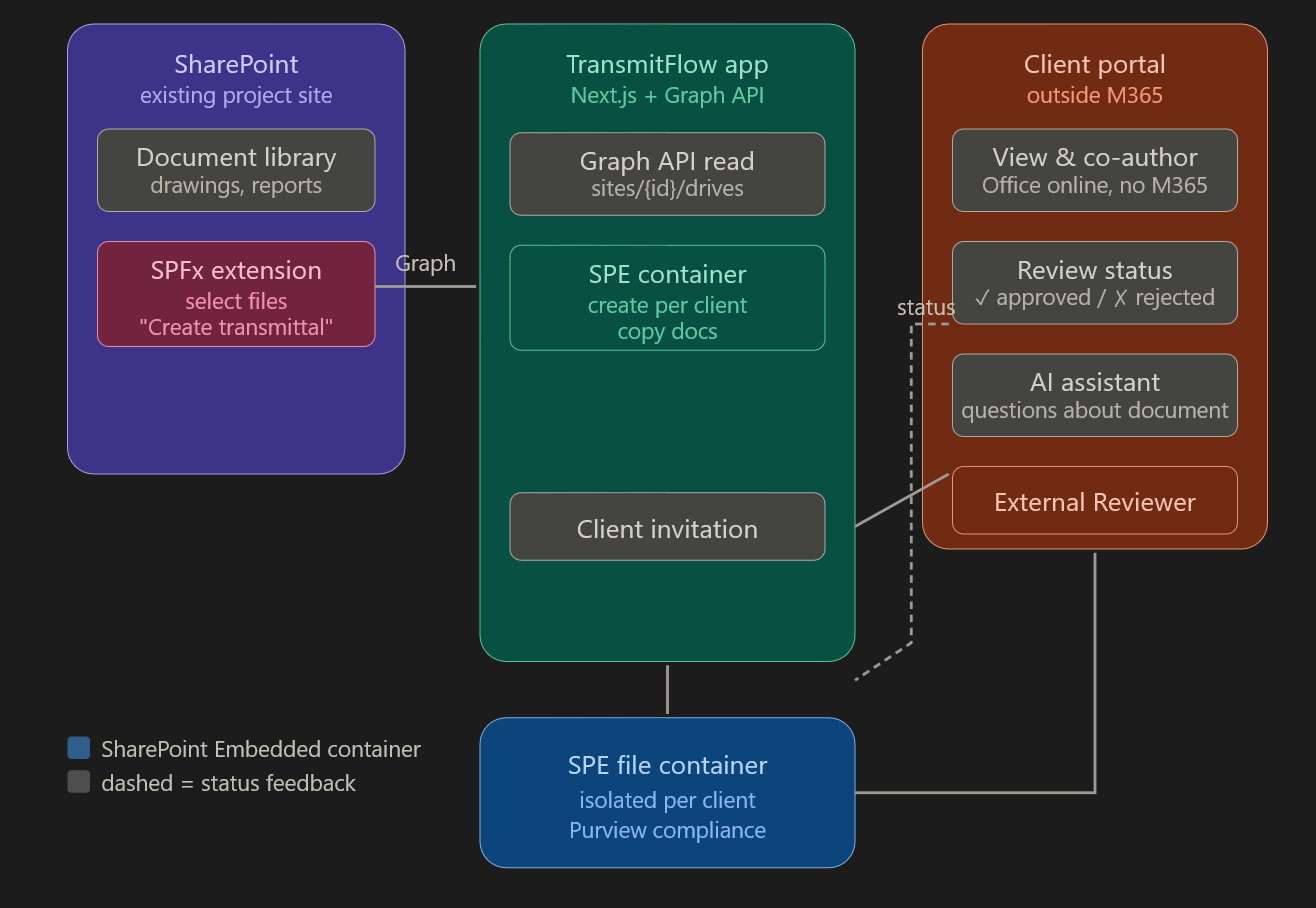1316x908 pixels.
Task: Click the TransmitFlow app title
Action: pyautogui.click(x=667, y=64)
